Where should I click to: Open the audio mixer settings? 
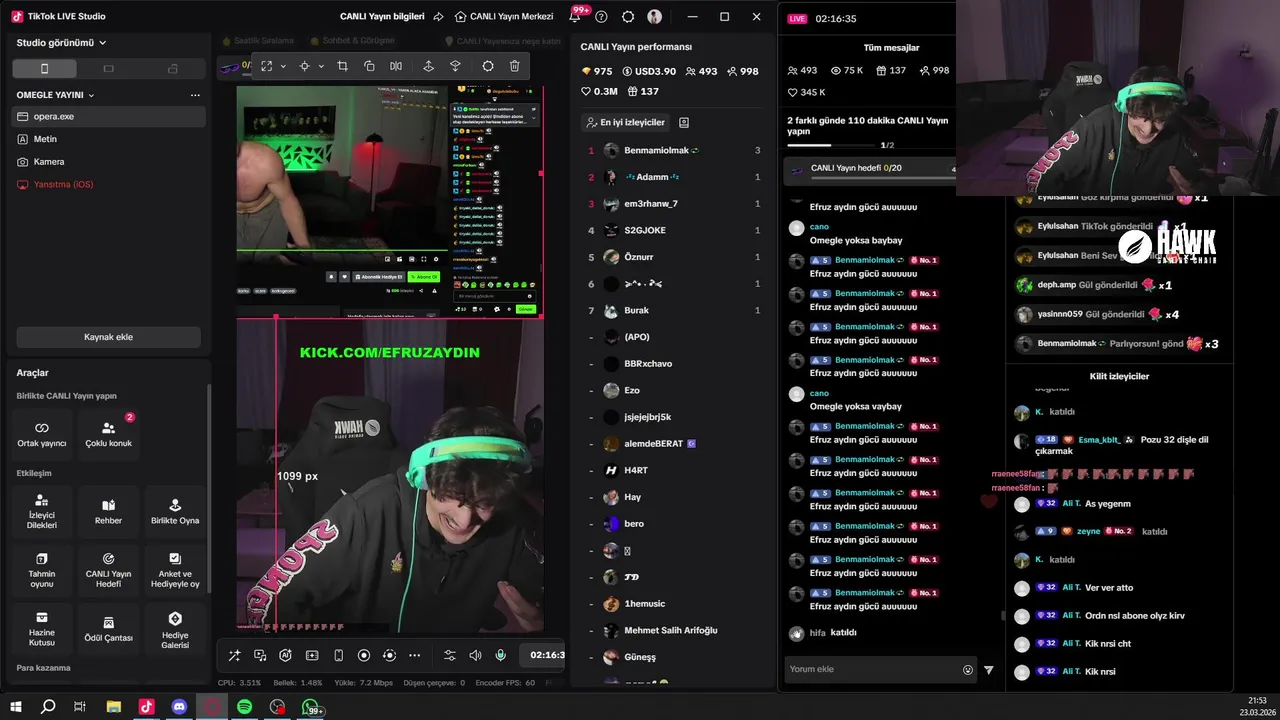pyautogui.click(x=449, y=655)
